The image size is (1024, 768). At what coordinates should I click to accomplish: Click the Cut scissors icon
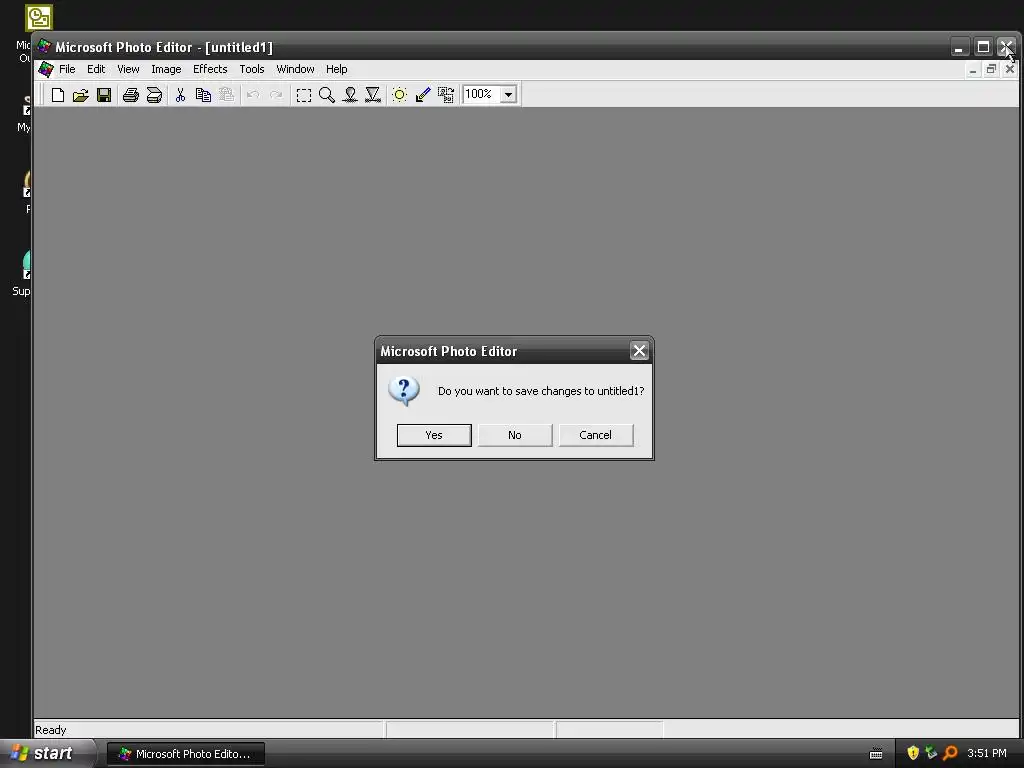180,95
